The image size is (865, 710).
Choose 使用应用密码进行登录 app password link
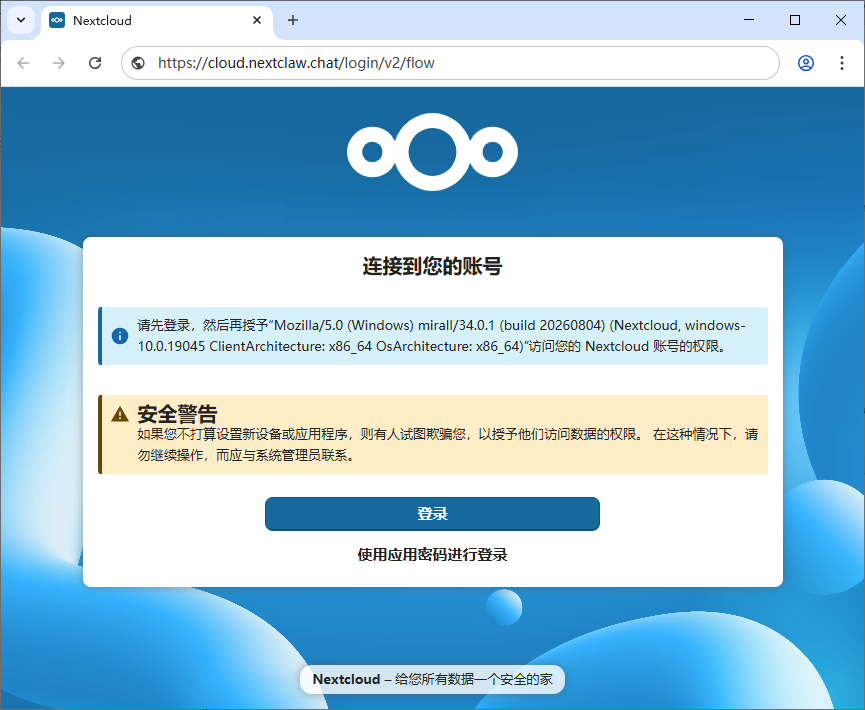pyautogui.click(x=432, y=554)
